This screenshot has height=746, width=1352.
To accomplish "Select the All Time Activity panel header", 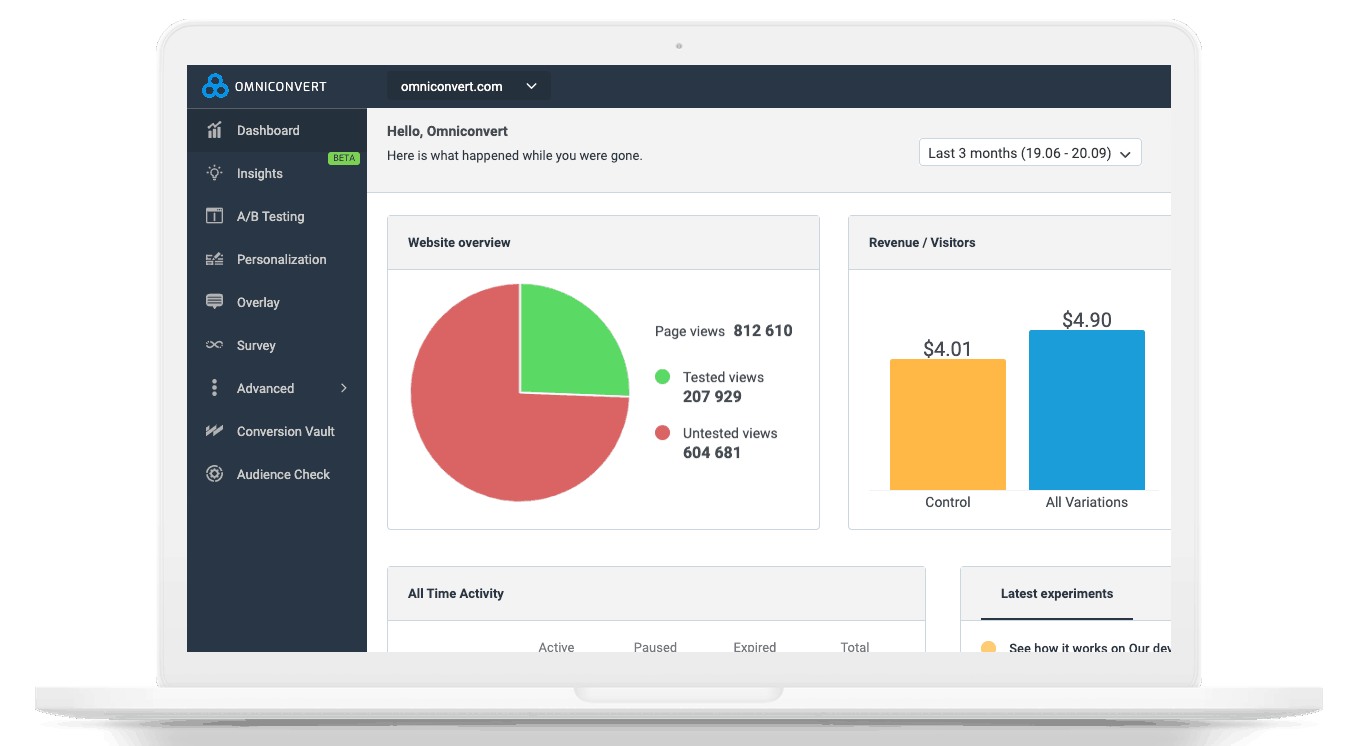I will coord(455,593).
